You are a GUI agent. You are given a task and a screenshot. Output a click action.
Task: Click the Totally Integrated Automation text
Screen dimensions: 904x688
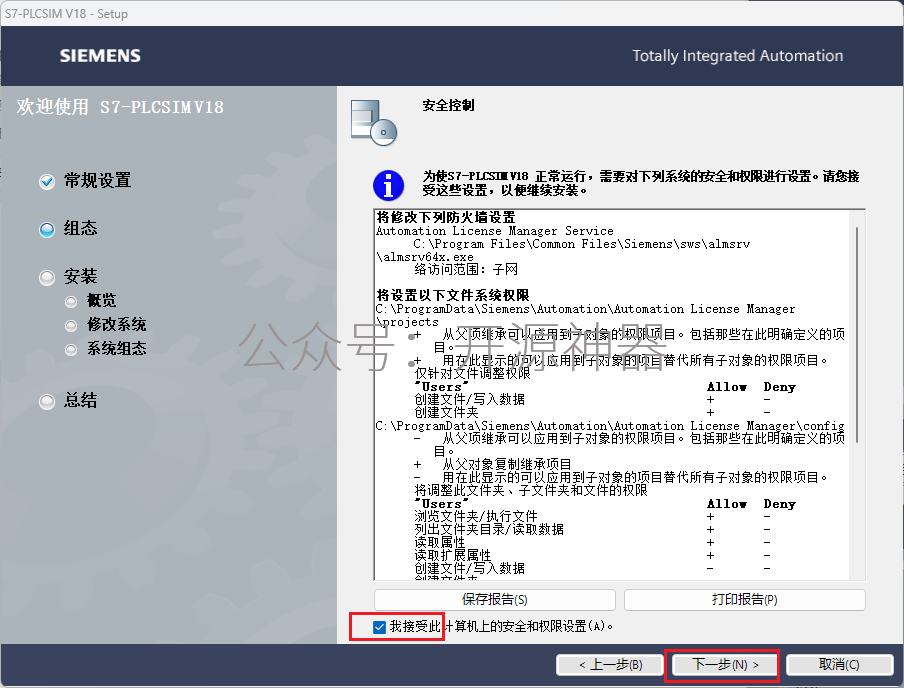[x=737, y=56]
